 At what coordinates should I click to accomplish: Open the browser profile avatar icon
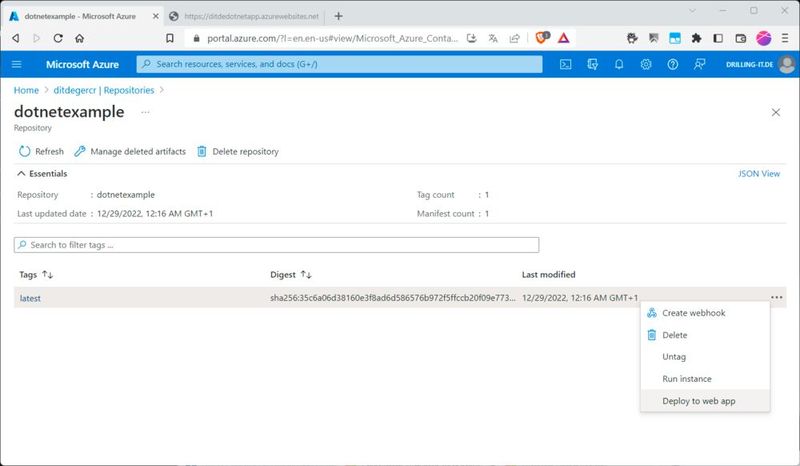click(763, 38)
